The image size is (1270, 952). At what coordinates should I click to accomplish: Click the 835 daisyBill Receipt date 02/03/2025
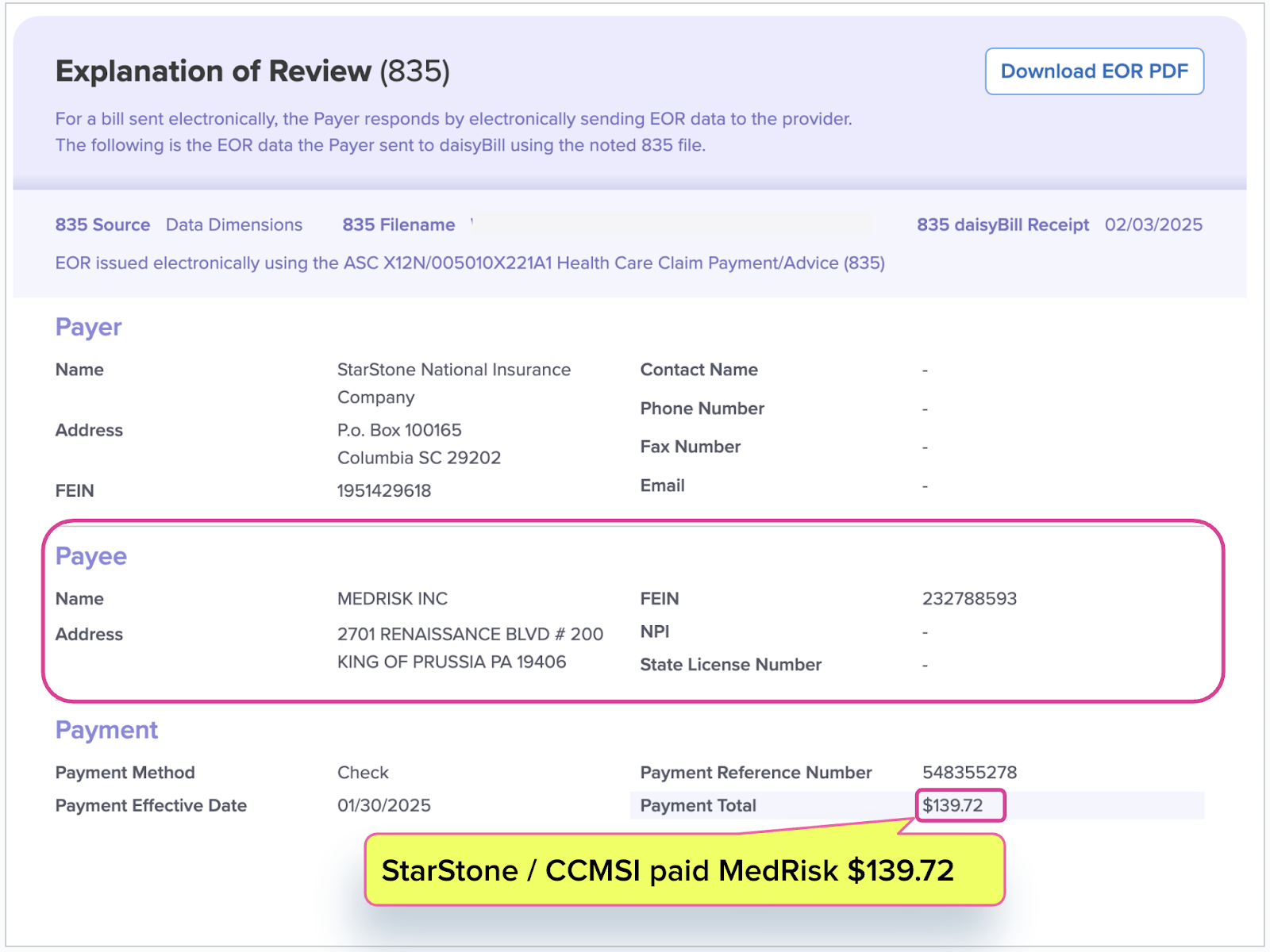point(1153,225)
